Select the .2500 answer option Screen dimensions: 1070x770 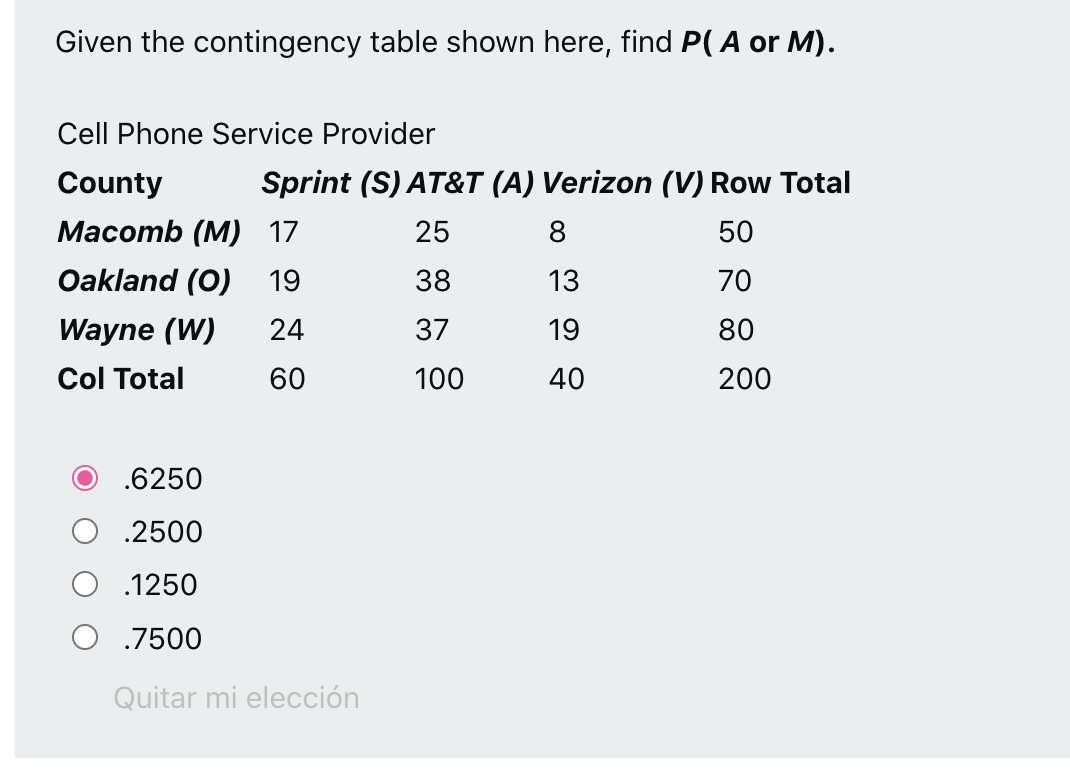86,532
